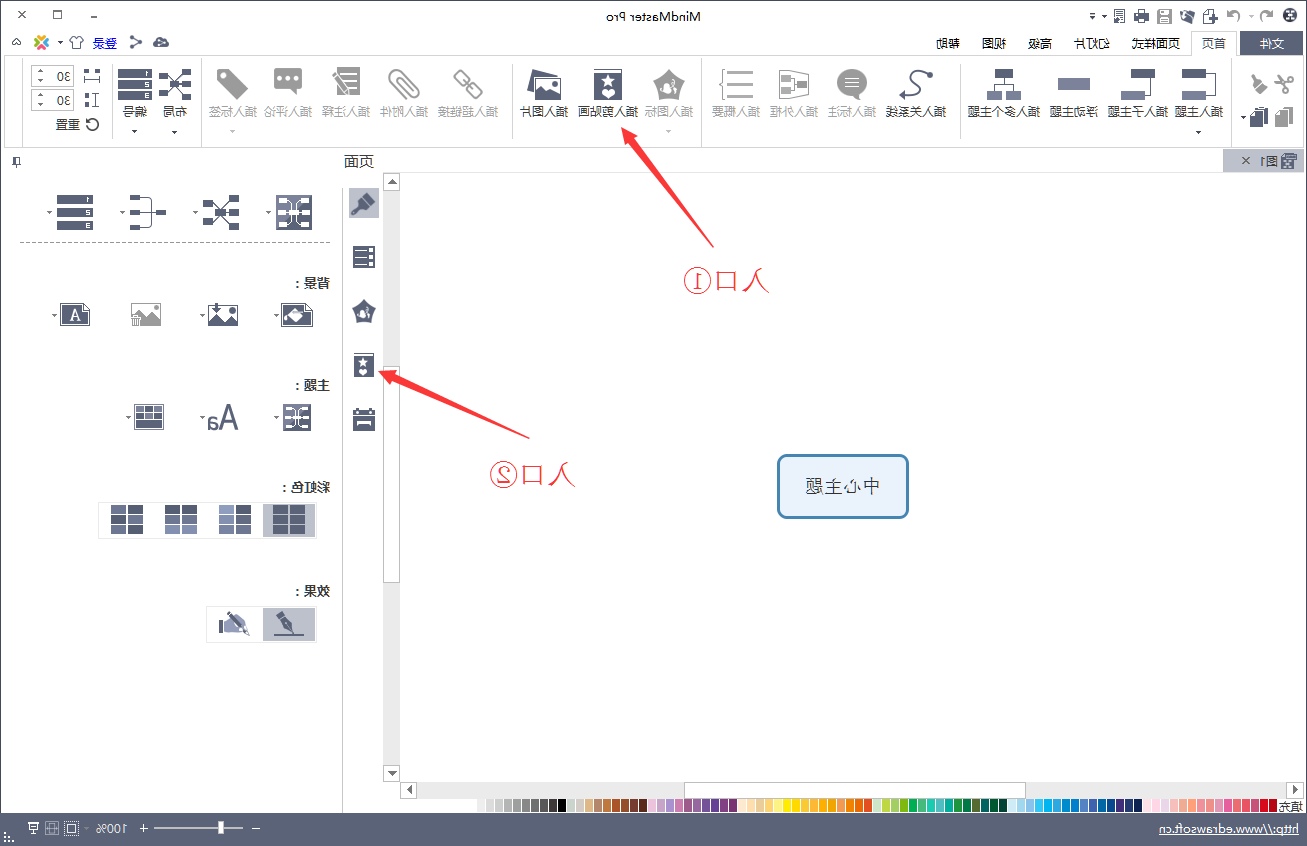Select the pen-line effect option under 效果

pyautogui.click(x=289, y=624)
